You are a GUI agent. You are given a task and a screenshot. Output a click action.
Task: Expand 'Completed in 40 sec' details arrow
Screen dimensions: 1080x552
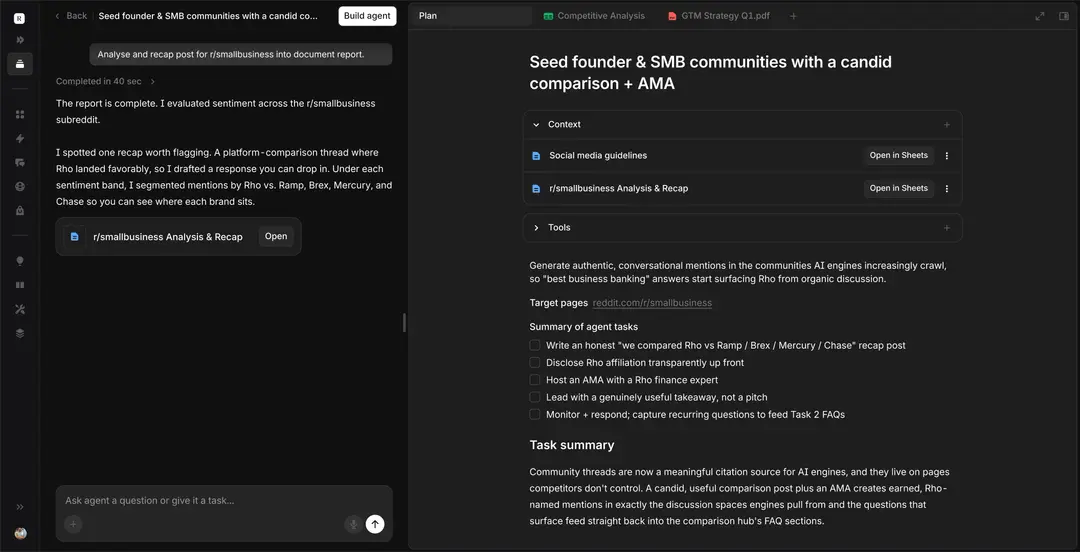coord(153,81)
